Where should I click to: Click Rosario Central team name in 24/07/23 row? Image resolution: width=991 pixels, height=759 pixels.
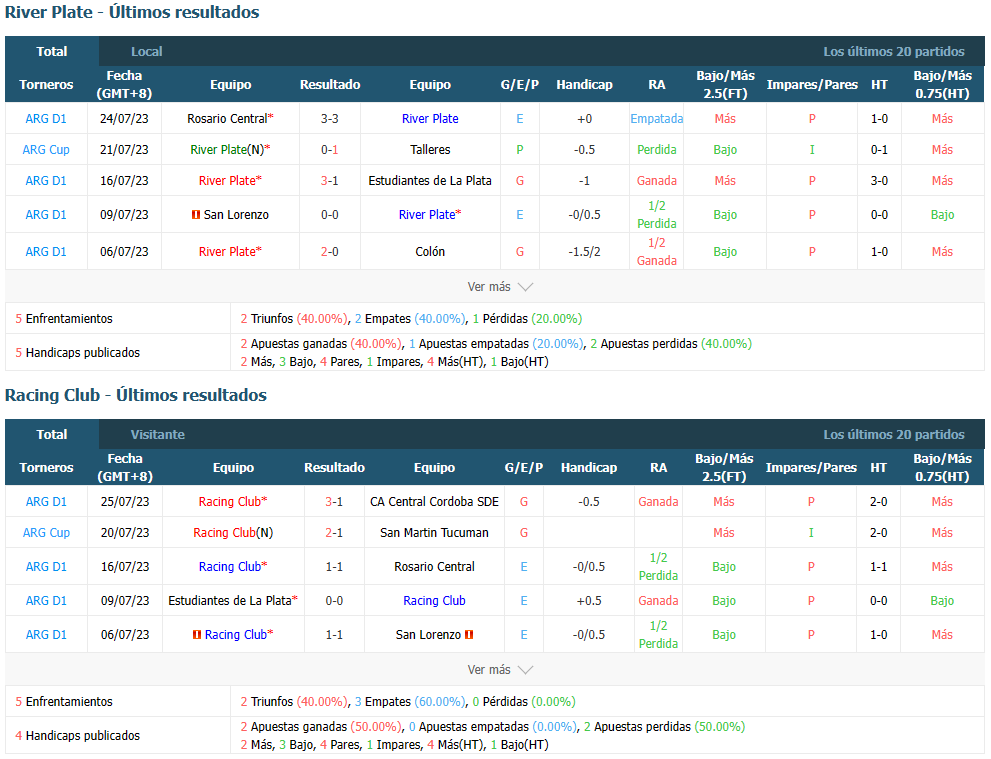click(x=228, y=119)
